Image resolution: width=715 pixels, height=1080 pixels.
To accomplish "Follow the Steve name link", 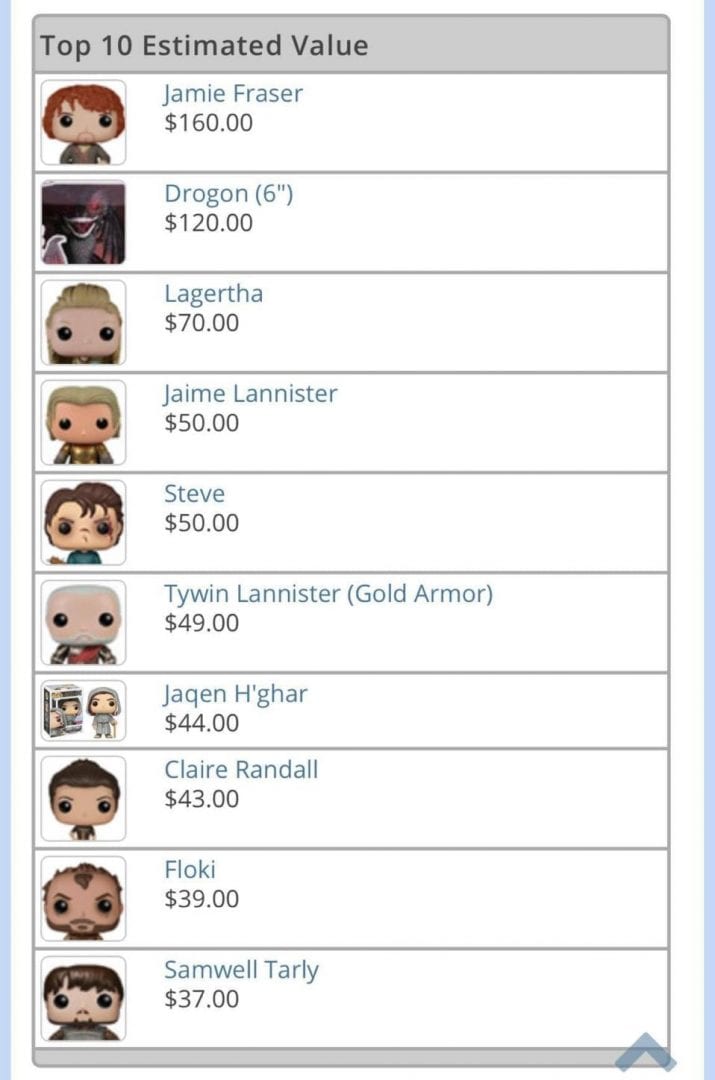I will [x=194, y=494].
